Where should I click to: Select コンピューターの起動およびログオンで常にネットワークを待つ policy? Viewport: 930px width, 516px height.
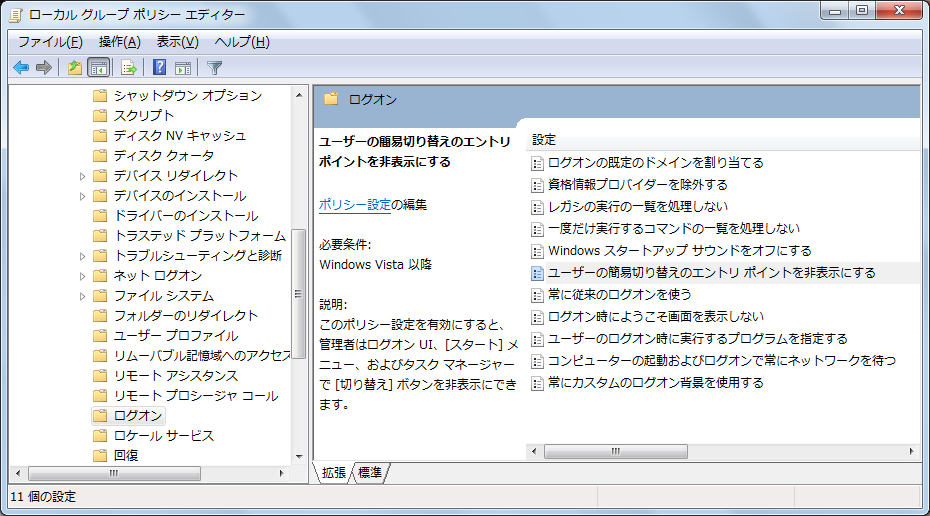pyautogui.click(x=721, y=361)
